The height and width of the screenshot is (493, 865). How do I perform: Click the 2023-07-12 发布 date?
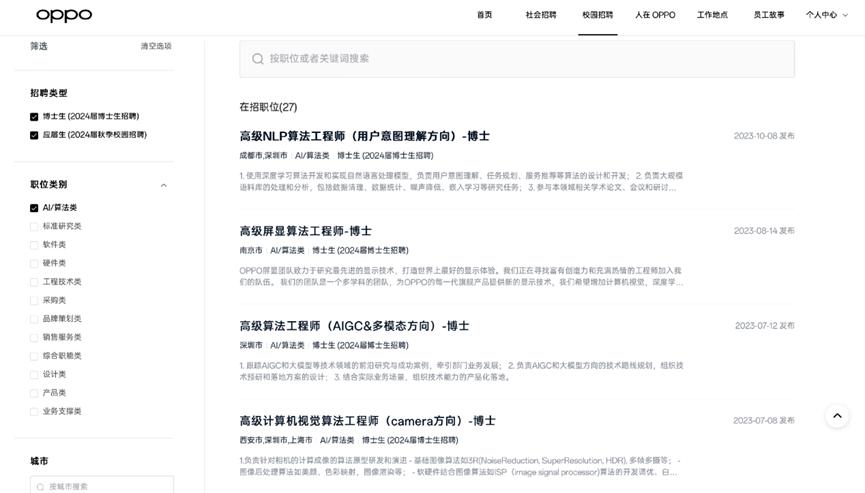(765, 325)
